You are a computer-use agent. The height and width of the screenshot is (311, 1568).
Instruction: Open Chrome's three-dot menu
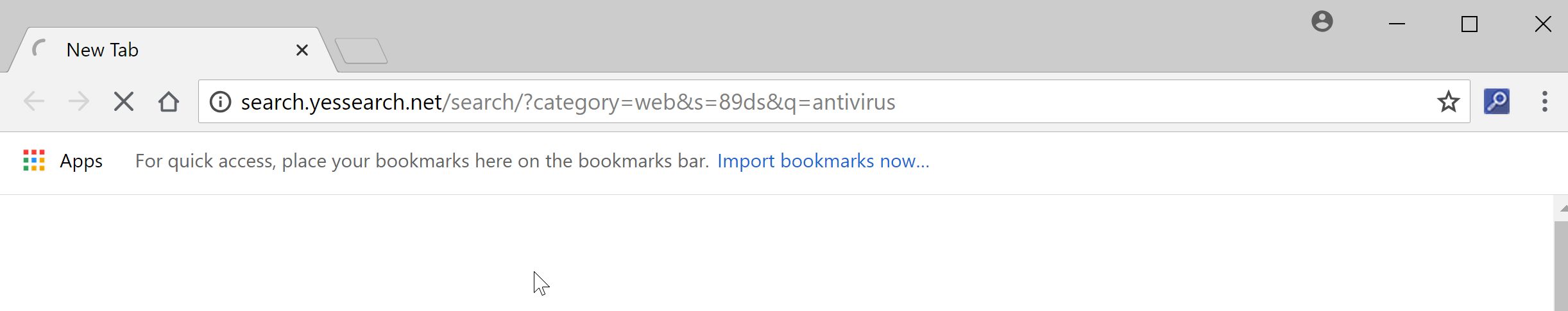(1545, 101)
